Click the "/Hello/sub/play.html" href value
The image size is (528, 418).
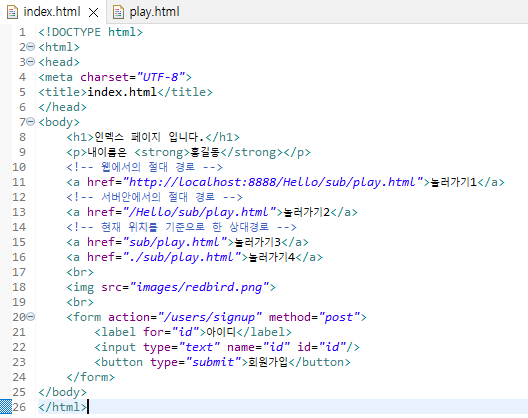(199, 212)
